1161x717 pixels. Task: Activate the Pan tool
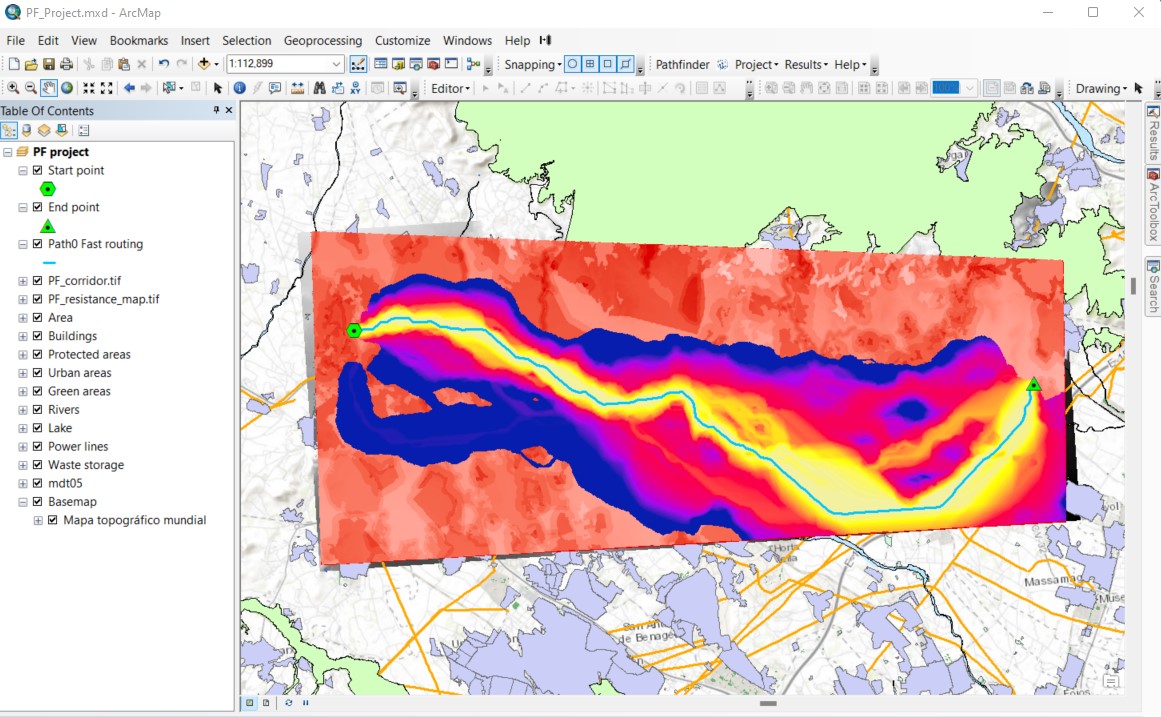(47, 87)
